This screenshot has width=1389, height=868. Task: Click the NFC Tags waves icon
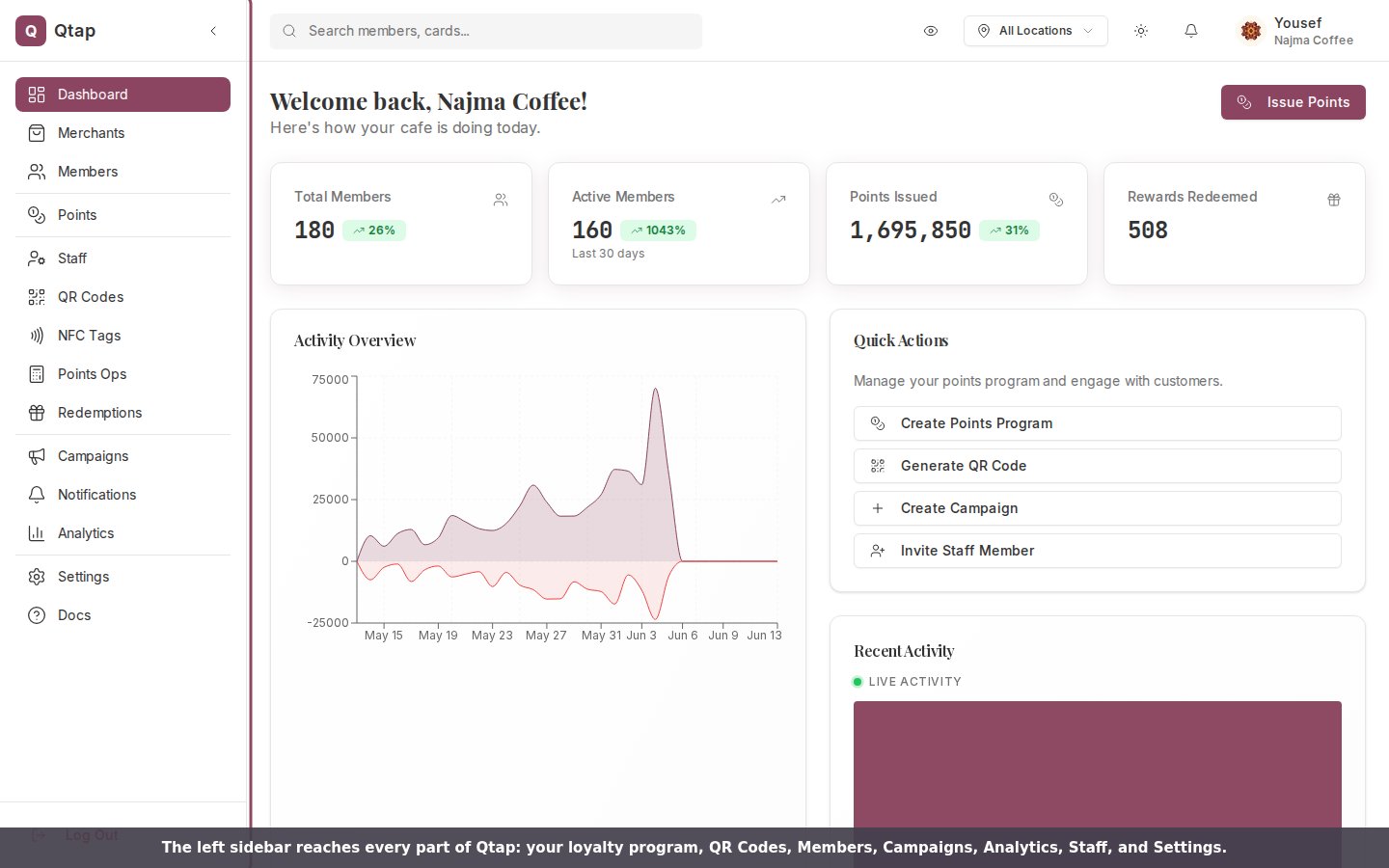coord(37,336)
